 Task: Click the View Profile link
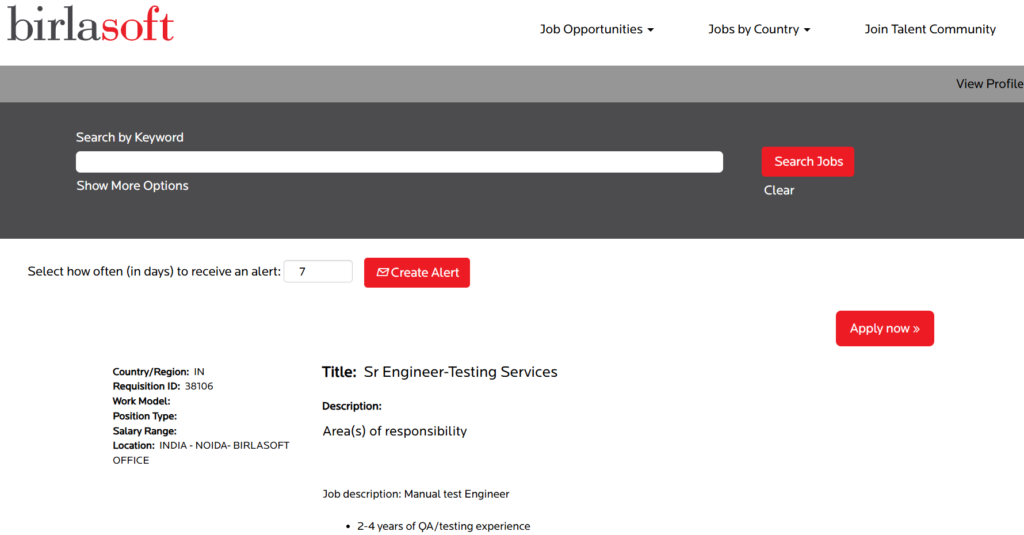click(989, 84)
